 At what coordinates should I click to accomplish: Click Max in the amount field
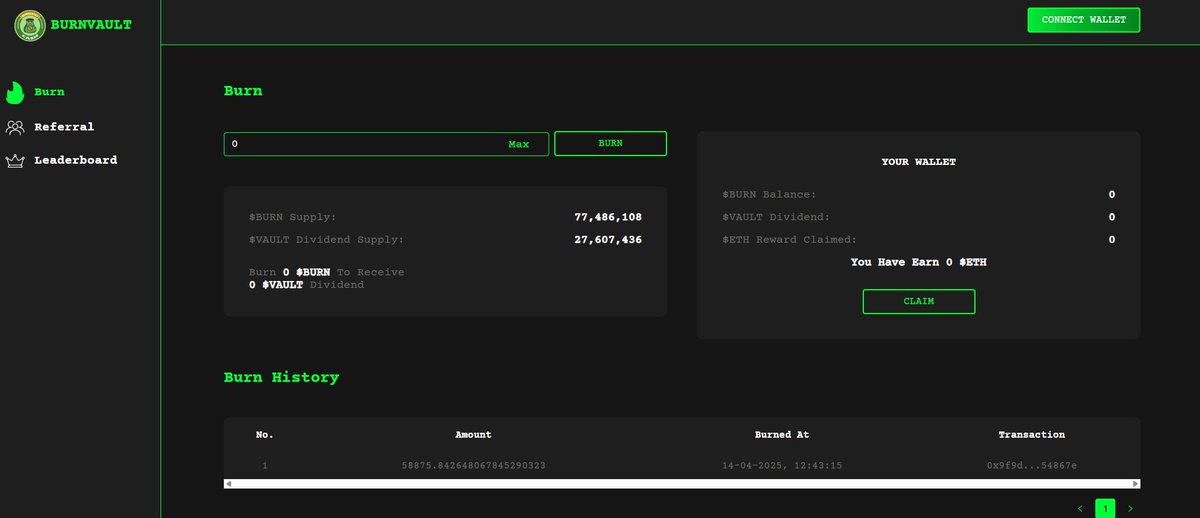coord(518,144)
